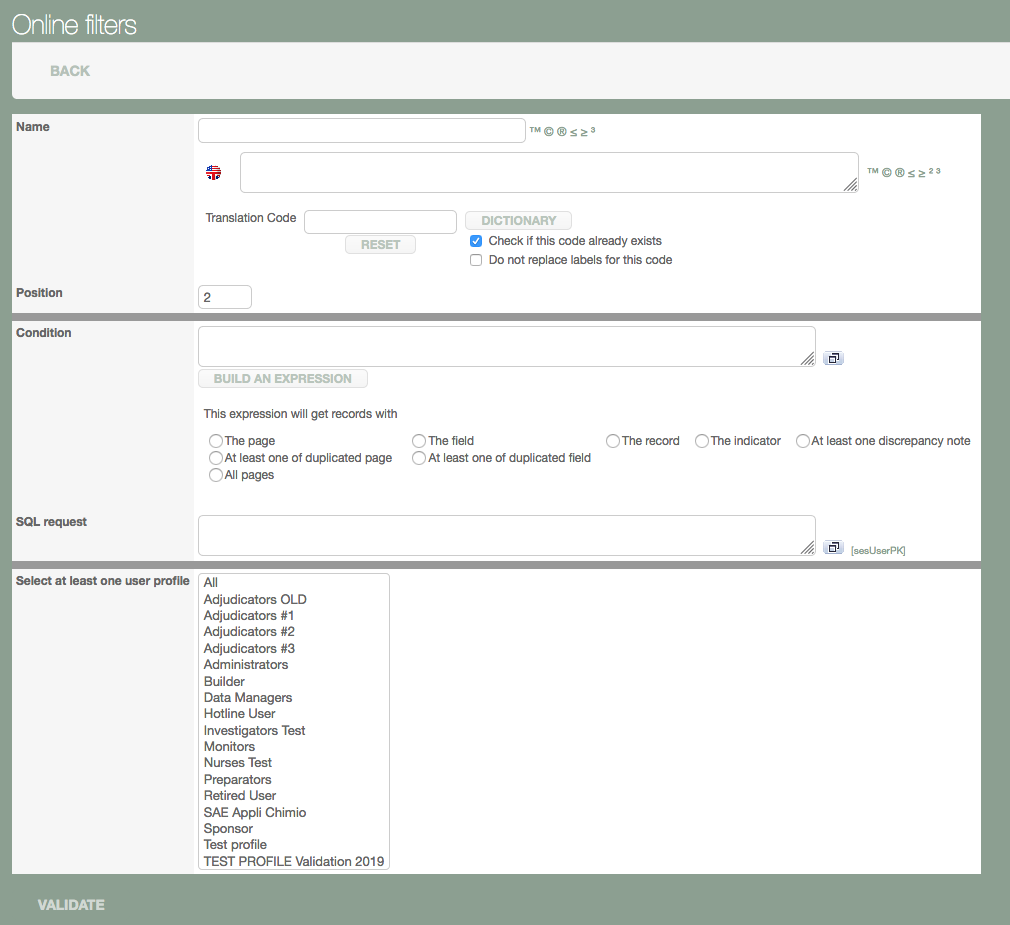Click the Position input field

click(225, 297)
